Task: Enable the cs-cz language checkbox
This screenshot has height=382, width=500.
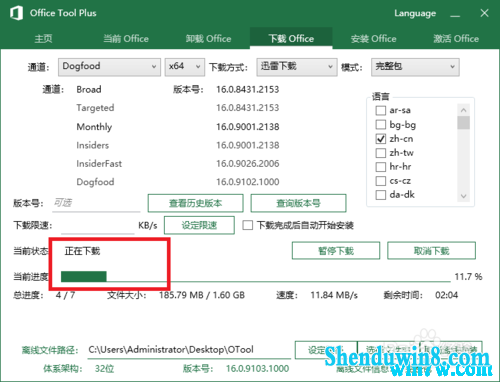Action: click(x=381, y=181)
